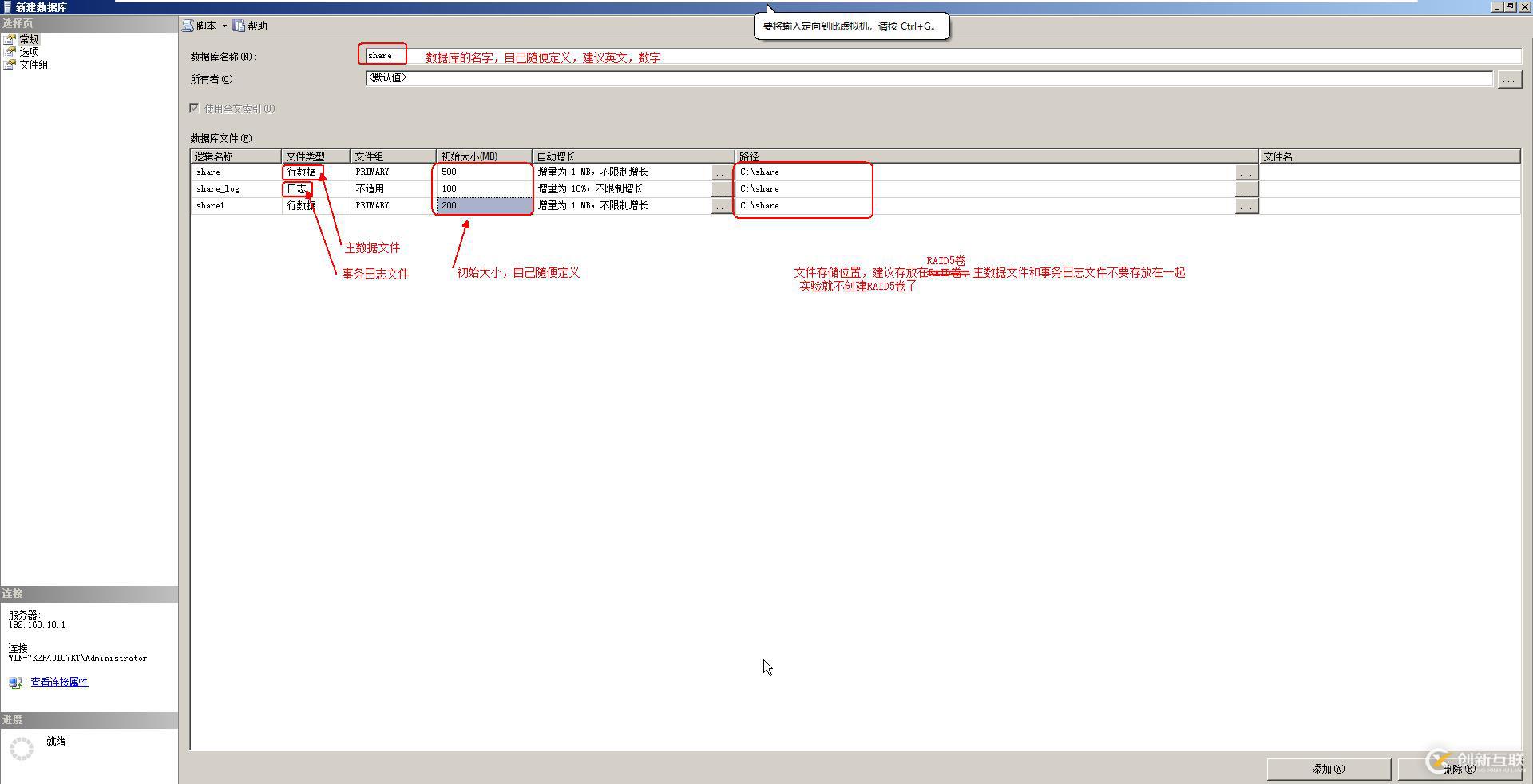Click path cell C:\share in share_log row
The height and width of the screenshot is (784, 1533).
(984, 189)
